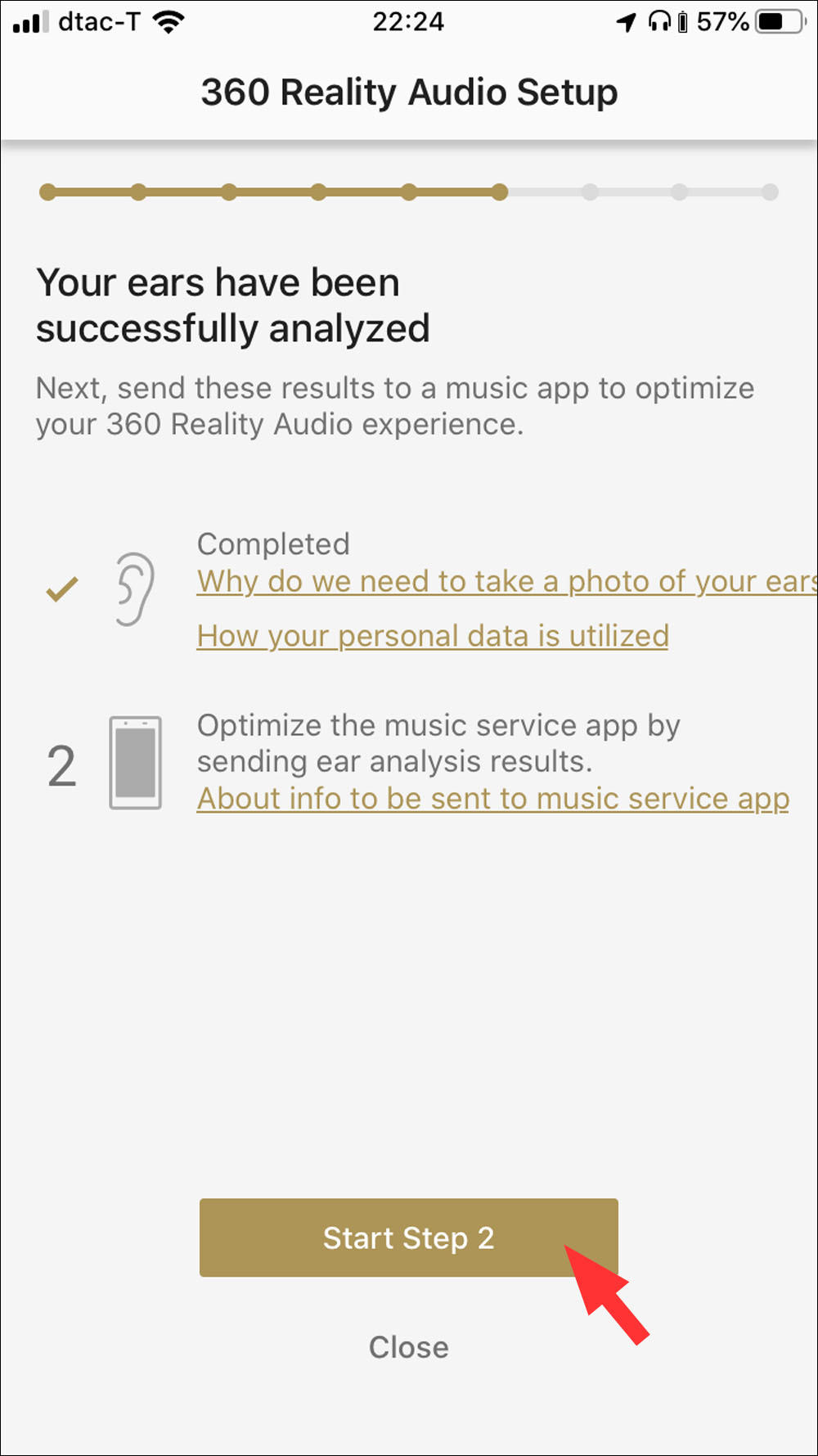
Task: Tap the Wi-Fi status icon
Action: [169, 22]
